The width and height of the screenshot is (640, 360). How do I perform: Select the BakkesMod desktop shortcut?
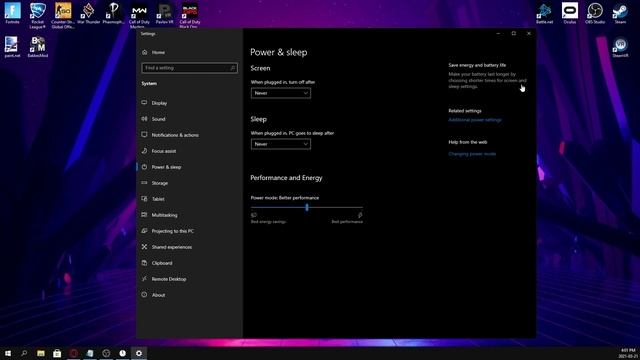(x=38, y=47)
